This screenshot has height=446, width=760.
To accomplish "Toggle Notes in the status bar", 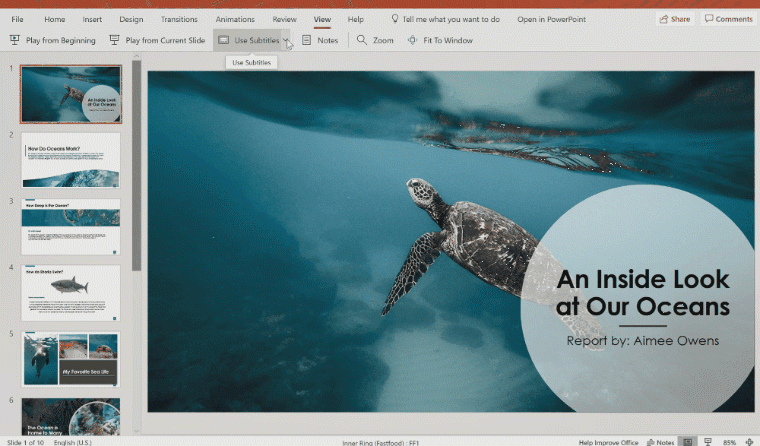I will point(658,441).
